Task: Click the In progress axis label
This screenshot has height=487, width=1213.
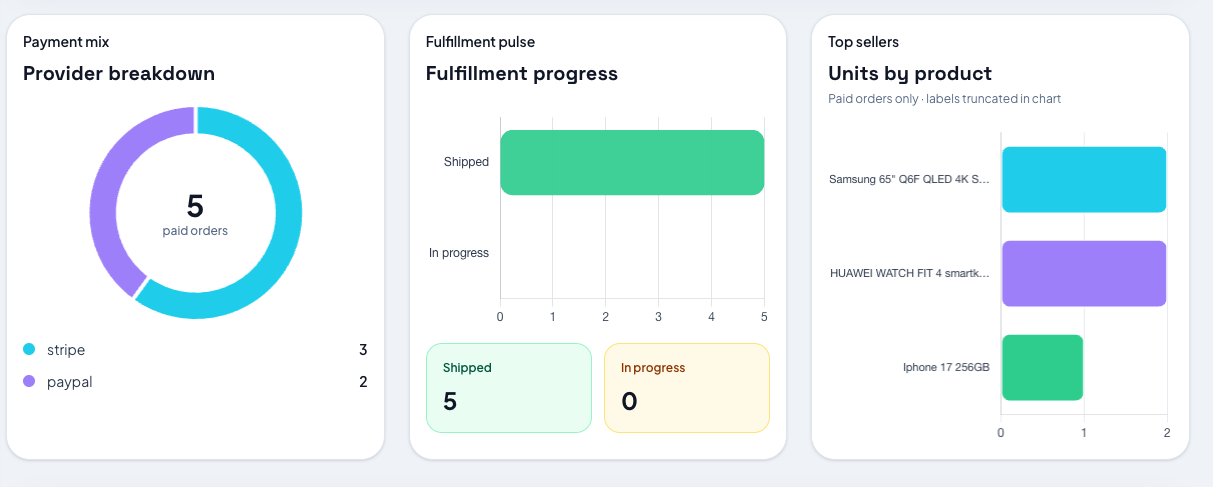Action: (x=459, y=253)
